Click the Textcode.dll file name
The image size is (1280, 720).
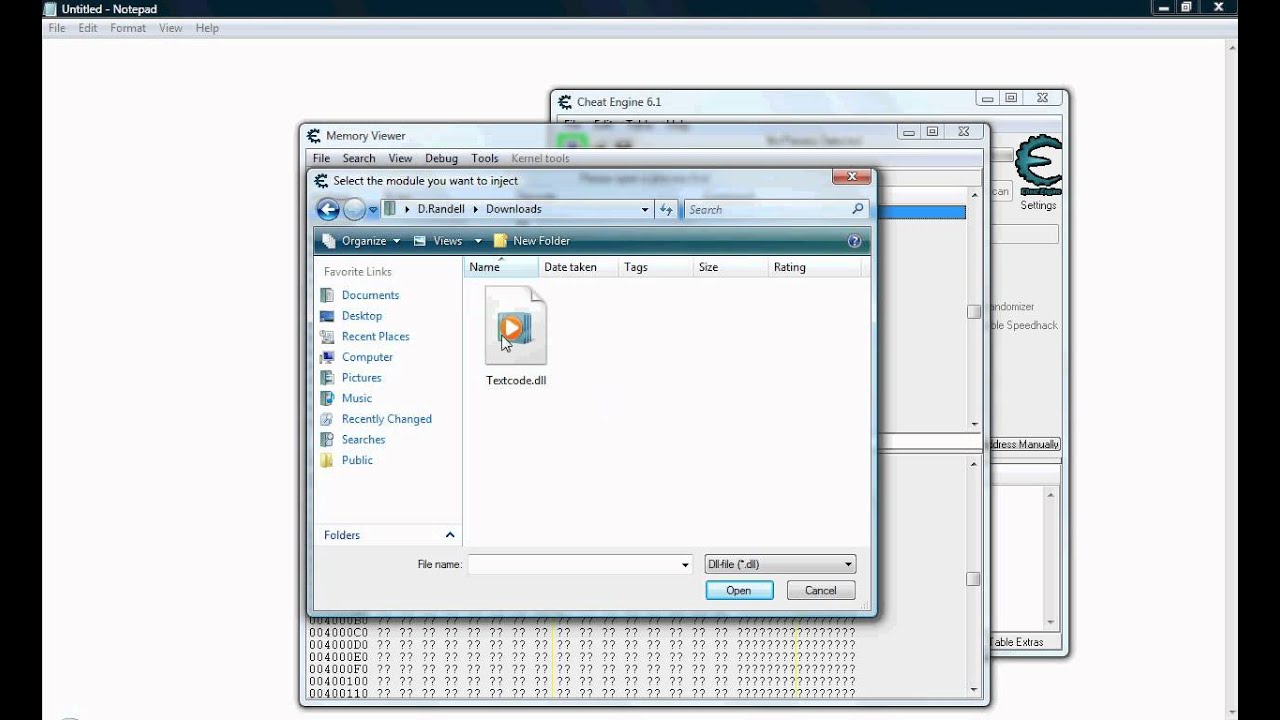point(516,380)
